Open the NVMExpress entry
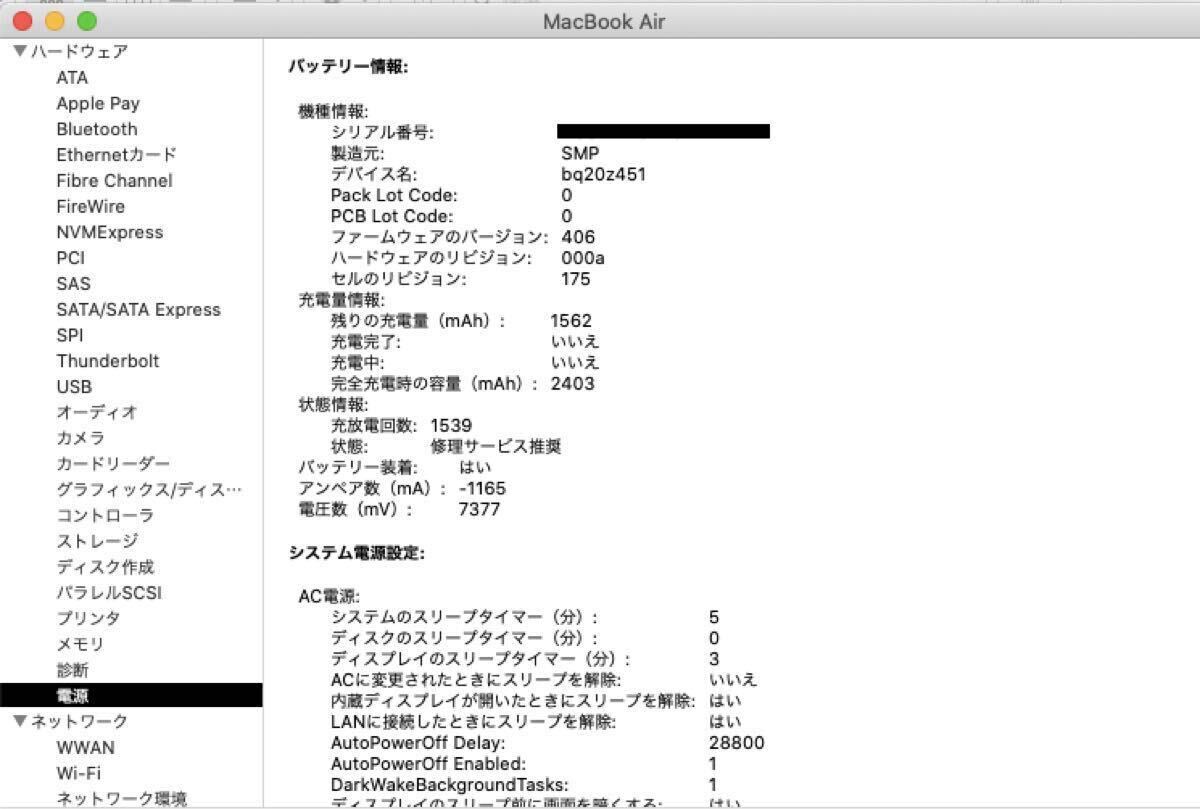This screenshot has height=809, width=1200. click(x=109, y=232)
